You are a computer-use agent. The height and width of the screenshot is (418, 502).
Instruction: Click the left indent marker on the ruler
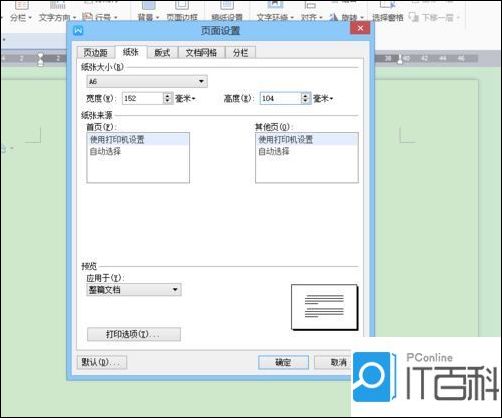click(40, 59)
